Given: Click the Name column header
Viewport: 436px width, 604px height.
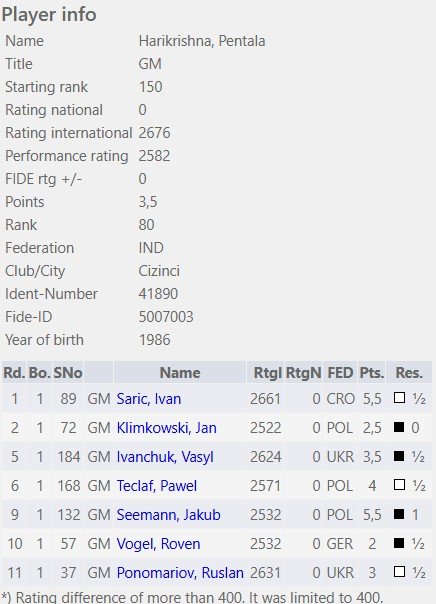Looking at the screenshot, I should [x=180, y=372].
